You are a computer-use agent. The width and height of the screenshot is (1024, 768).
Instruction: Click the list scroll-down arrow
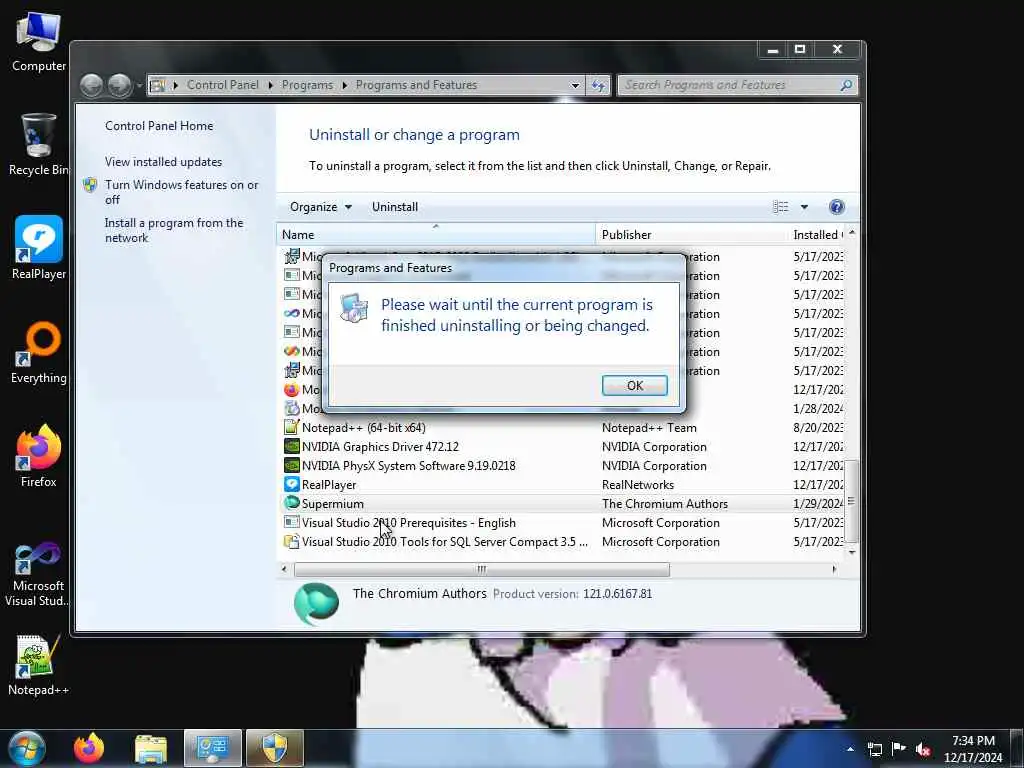(851, 552)
